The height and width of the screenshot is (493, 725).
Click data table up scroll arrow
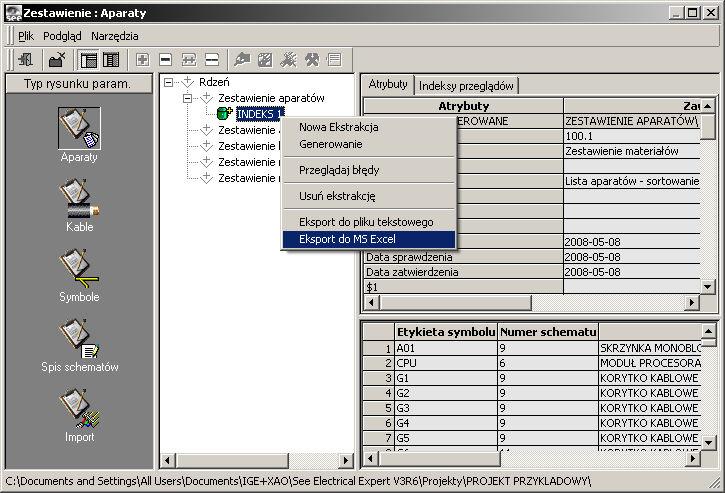(x=708, y=331)
